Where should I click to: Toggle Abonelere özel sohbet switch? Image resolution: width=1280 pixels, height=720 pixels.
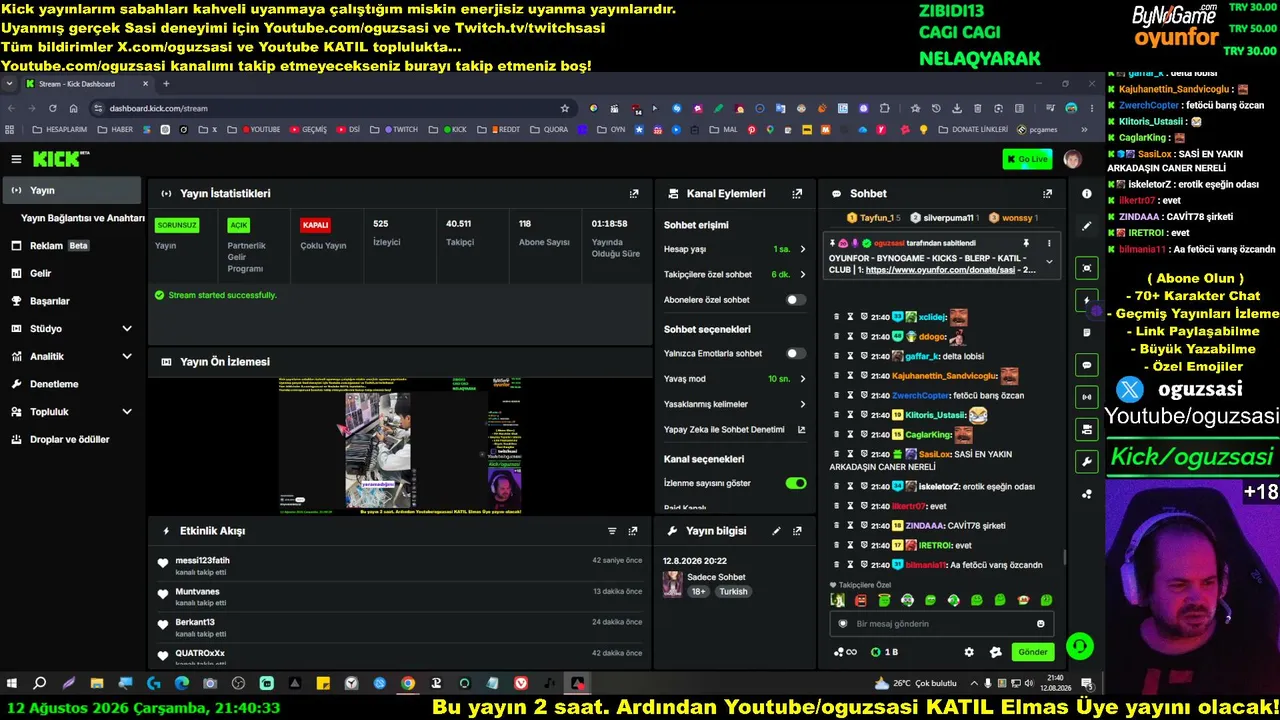click(796, 300)
